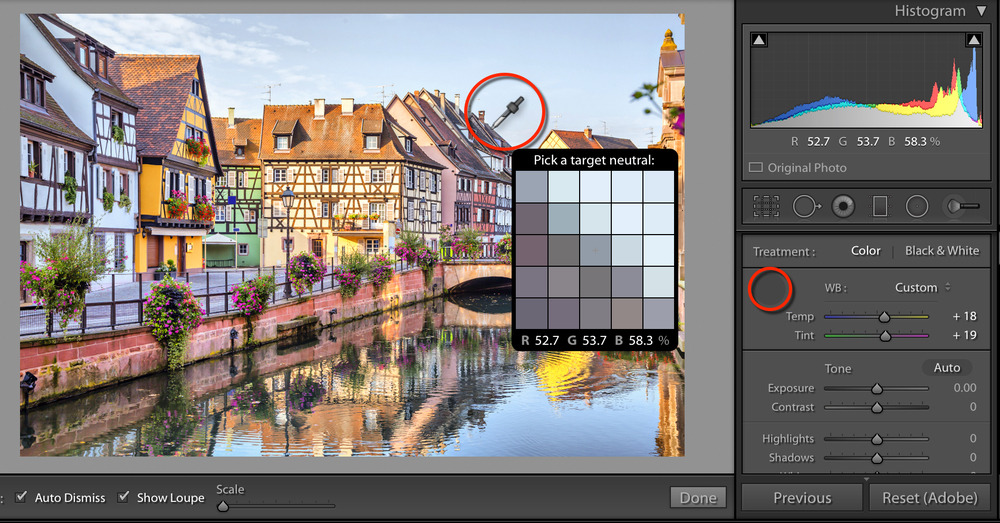Select the Color treatment option
Image resolution: width=1000 pixels, height=523 pixels.
(x=866, y=250)
